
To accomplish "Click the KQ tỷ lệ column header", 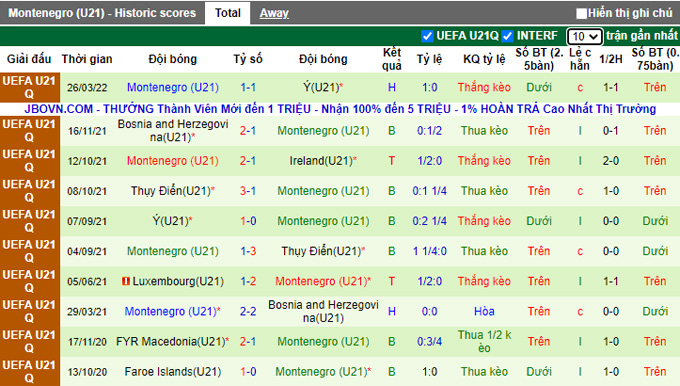I will 484,59.
